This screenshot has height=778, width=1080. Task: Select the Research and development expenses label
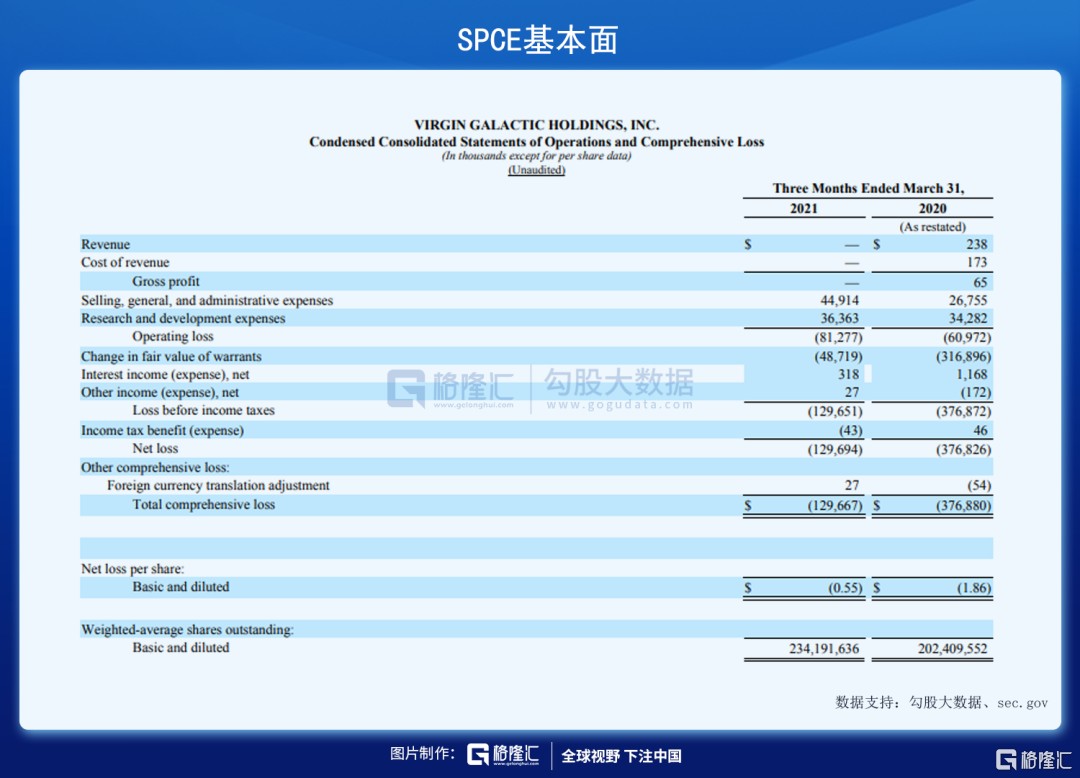183,319
